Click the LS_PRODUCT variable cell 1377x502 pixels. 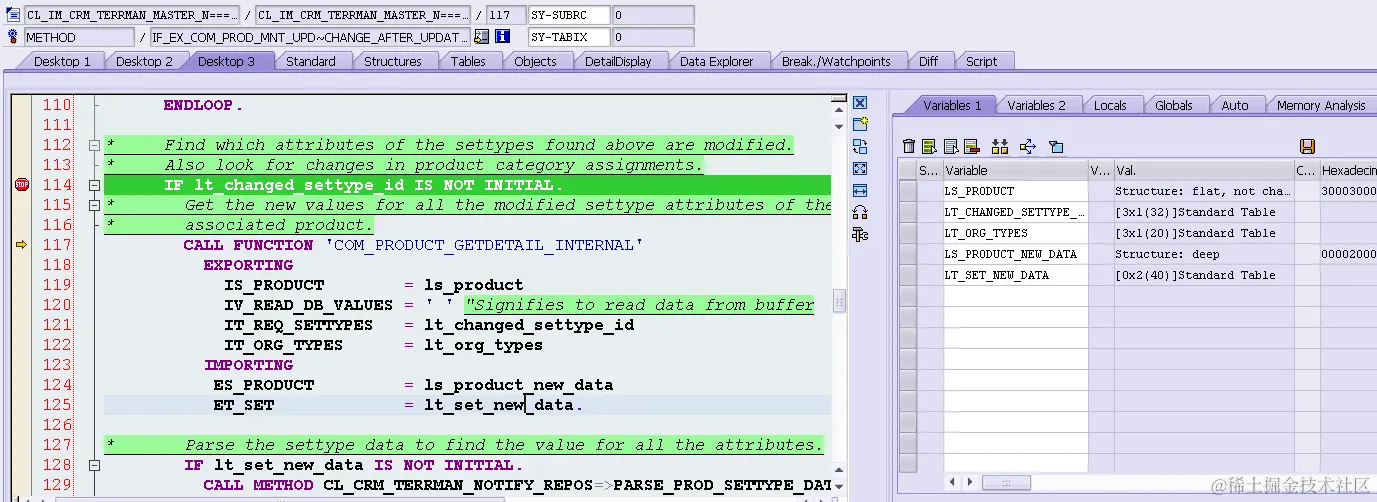(x=1014, y=191)
